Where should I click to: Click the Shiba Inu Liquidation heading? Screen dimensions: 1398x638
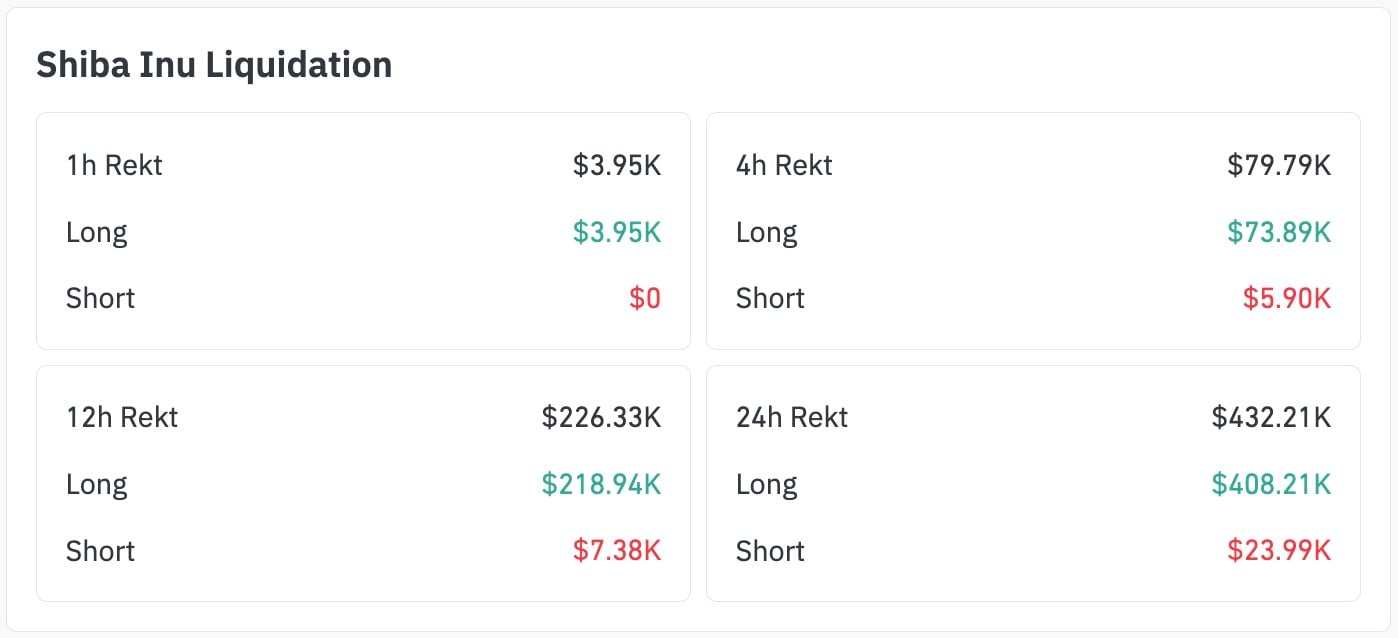tap(214, 65)
